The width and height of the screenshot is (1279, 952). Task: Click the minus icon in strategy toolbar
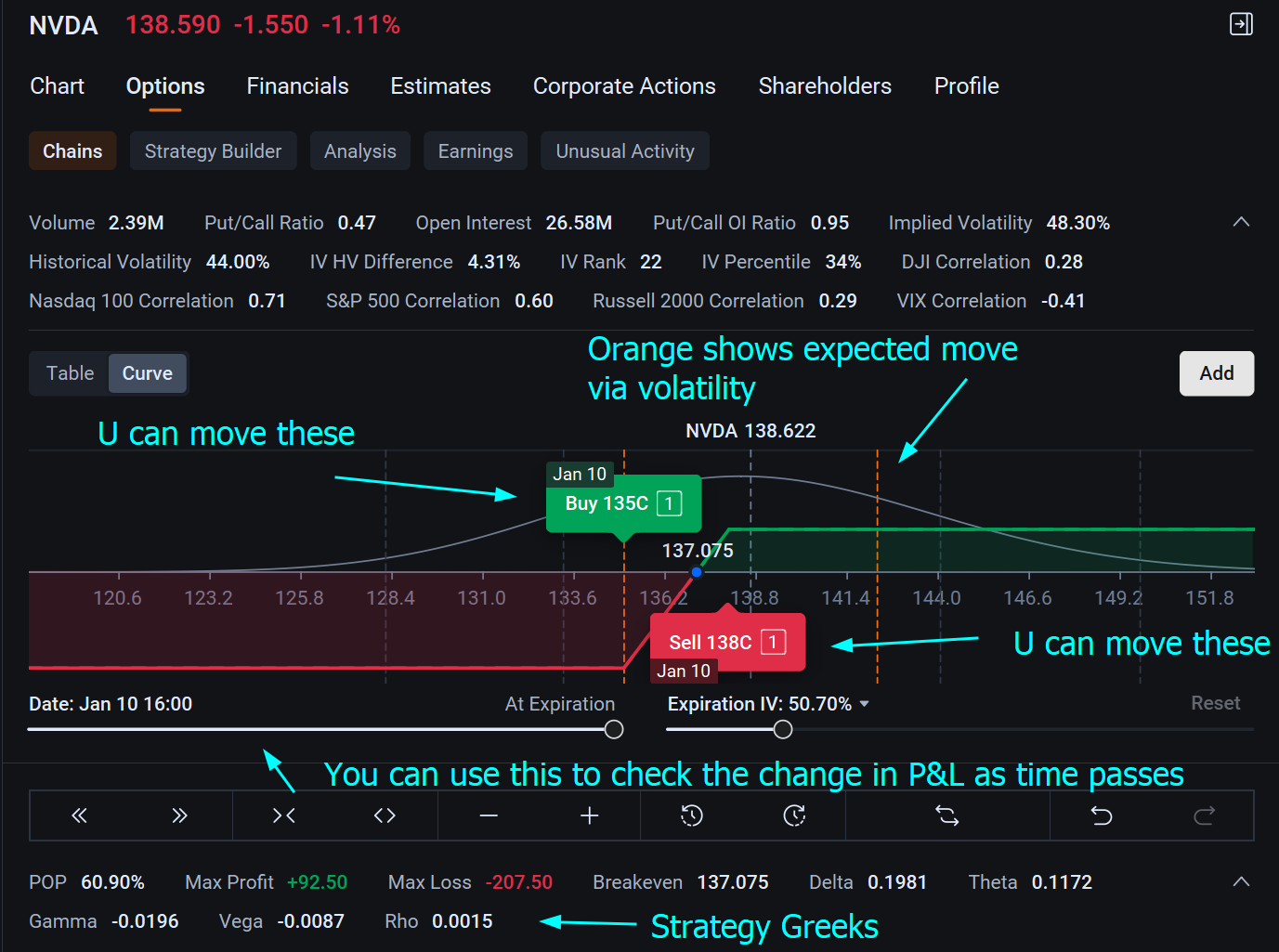[489, 815]
